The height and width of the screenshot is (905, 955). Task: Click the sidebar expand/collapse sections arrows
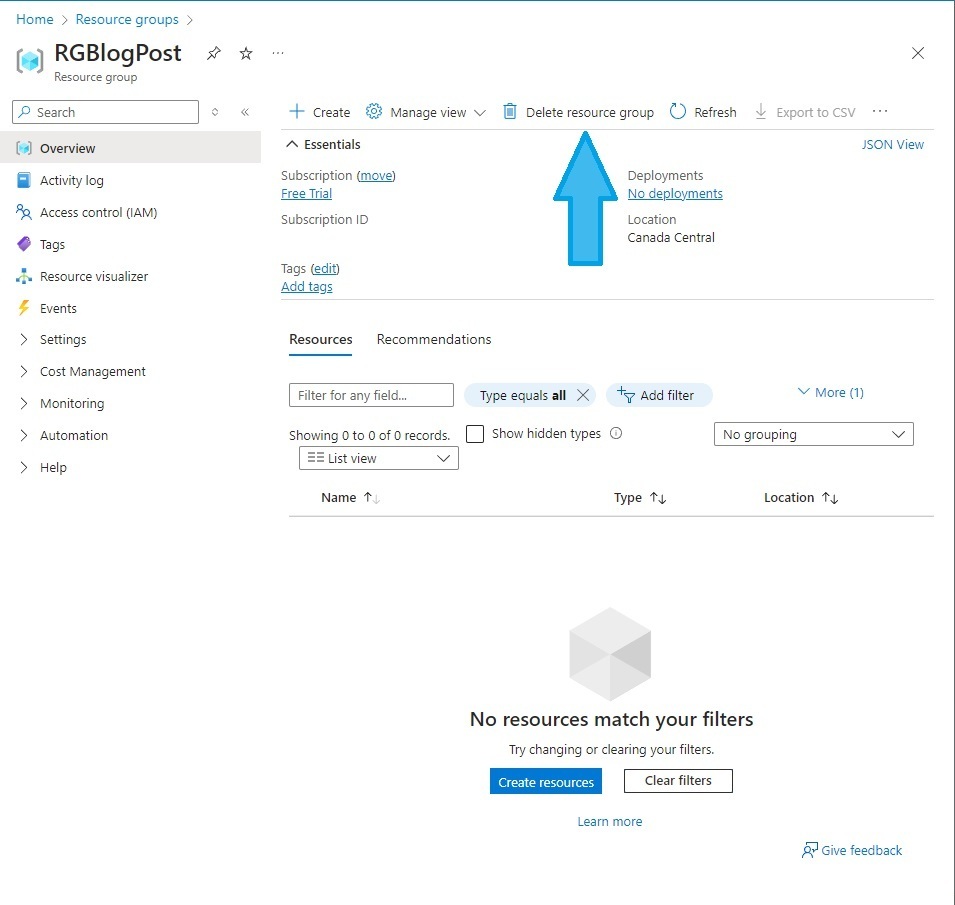click(215, 112)
